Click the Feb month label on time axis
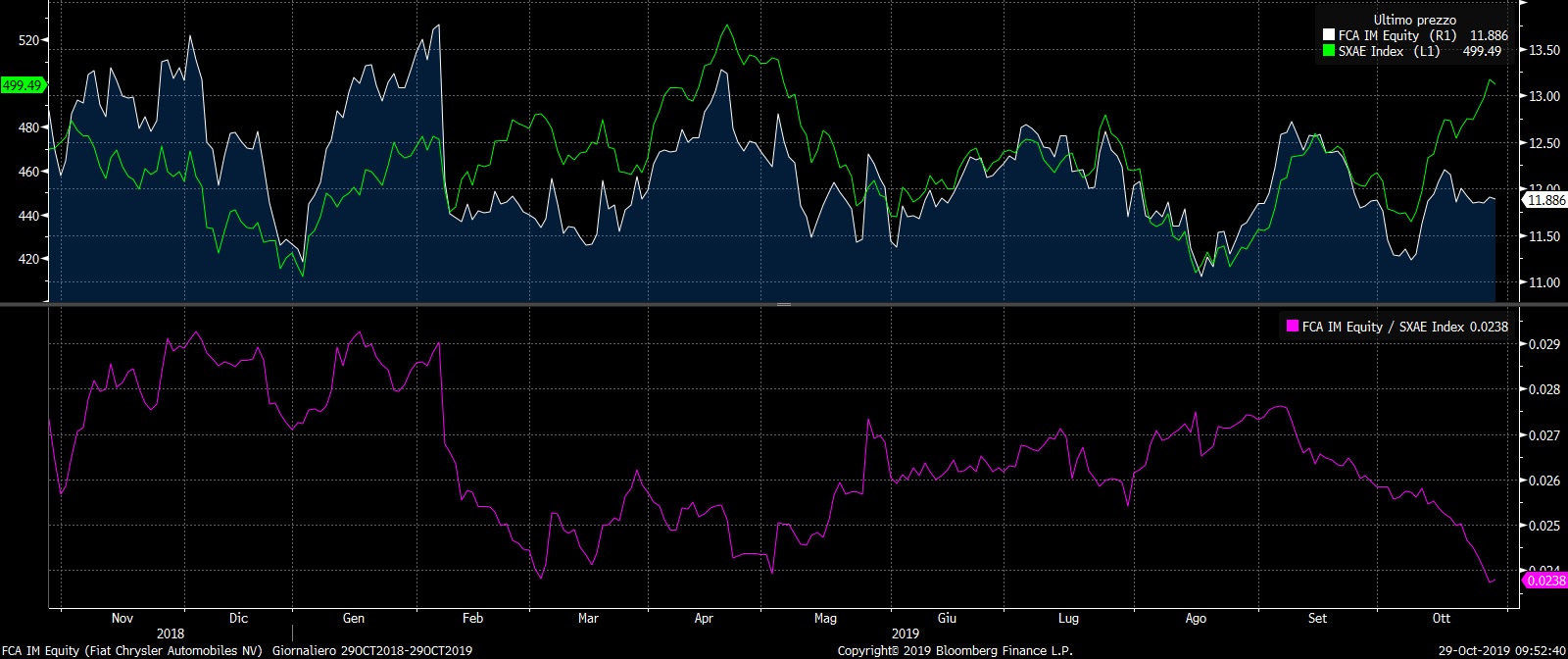Screen dimensions: 1568x659 [x=472, y=618]
